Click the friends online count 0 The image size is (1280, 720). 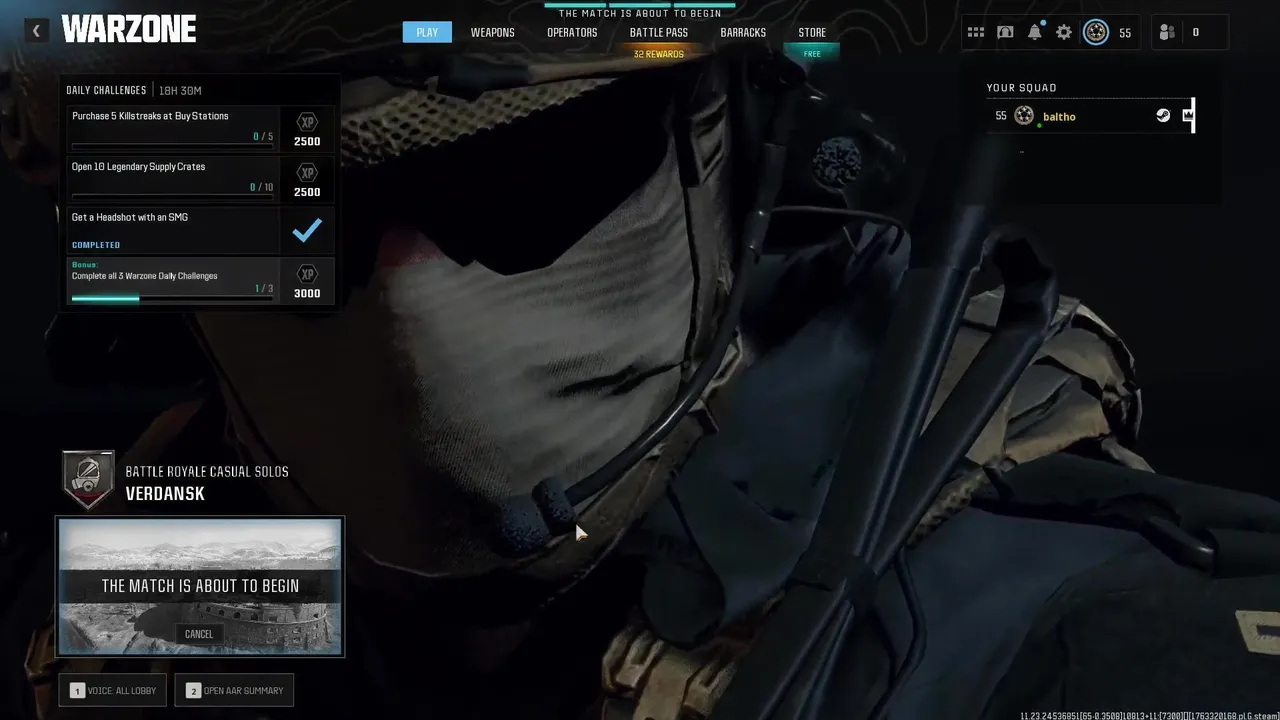pos(1195,32)
